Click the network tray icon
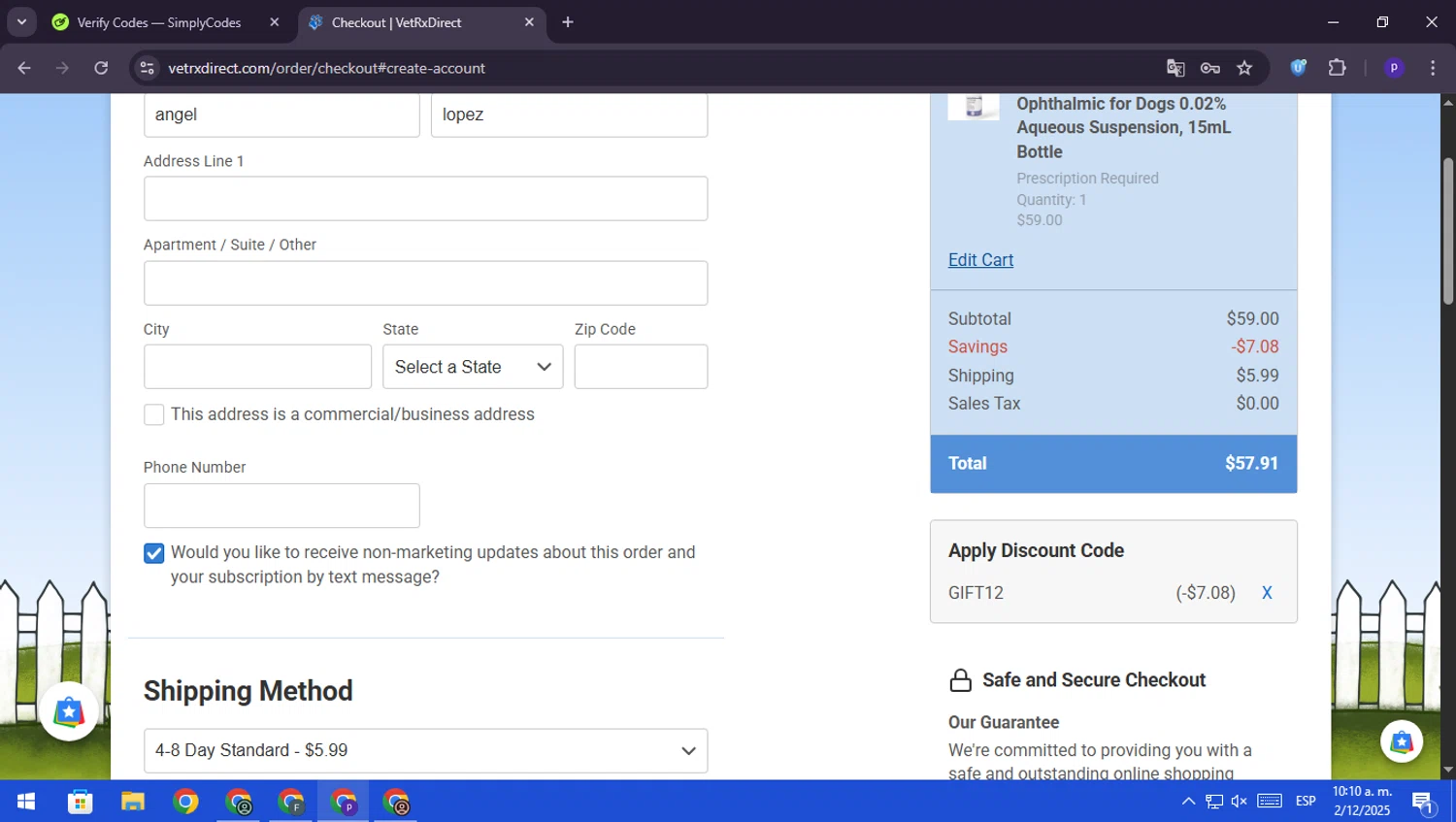The height and width of the screenshot is (822, 1456). tap(1214, 802)
